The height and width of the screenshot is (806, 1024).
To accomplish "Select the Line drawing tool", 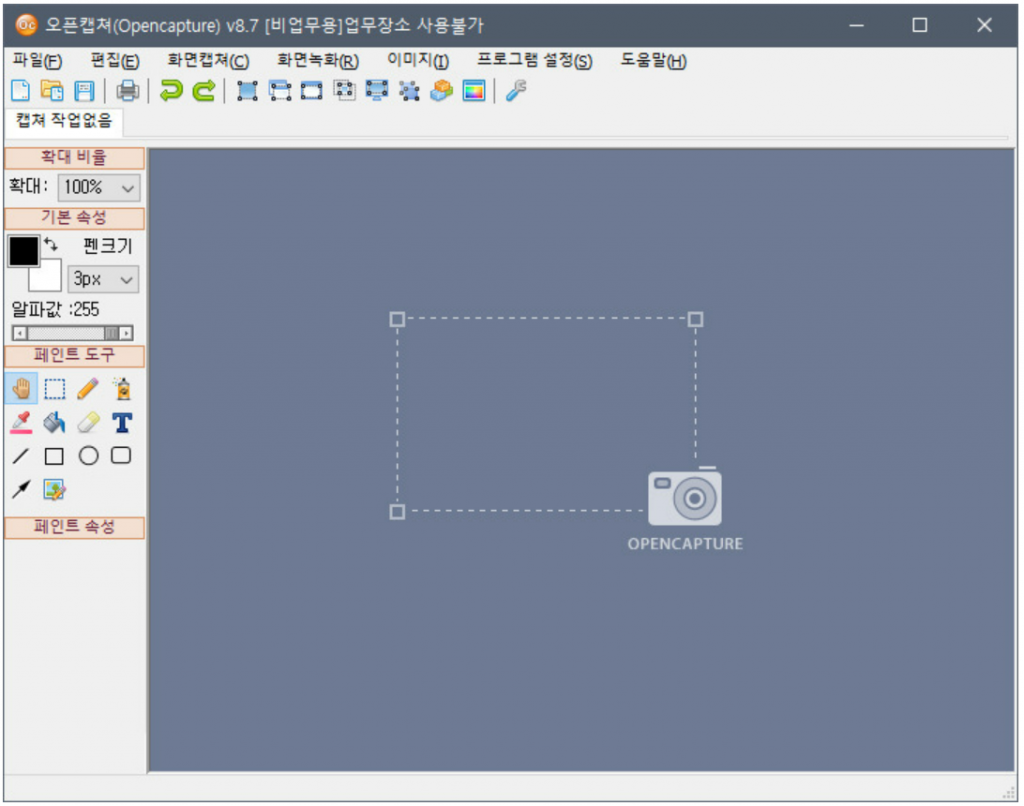I will coord(21,456).
